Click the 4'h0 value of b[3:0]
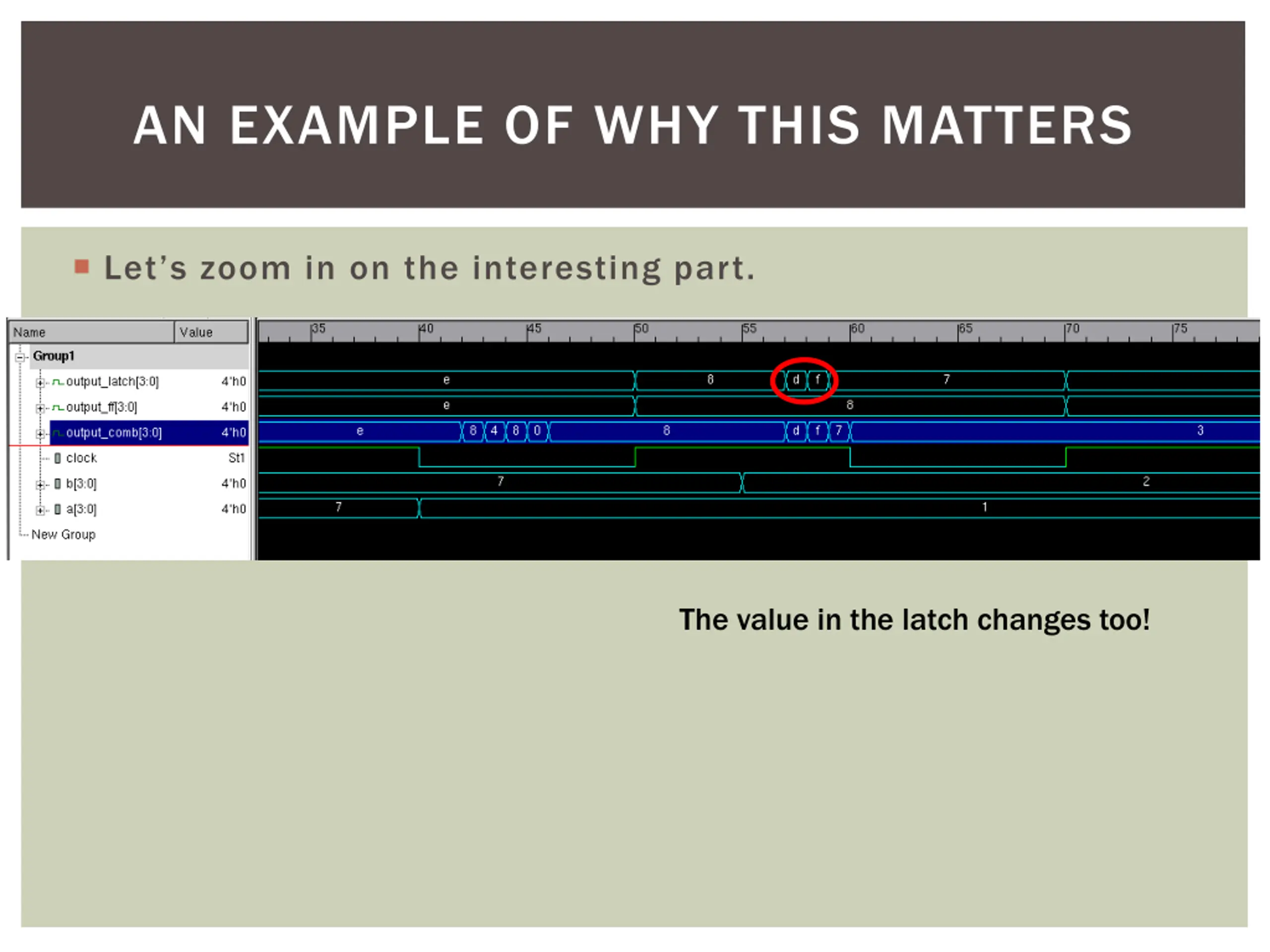The width and height of the screenshot is (1270, 952). (234, 484)
